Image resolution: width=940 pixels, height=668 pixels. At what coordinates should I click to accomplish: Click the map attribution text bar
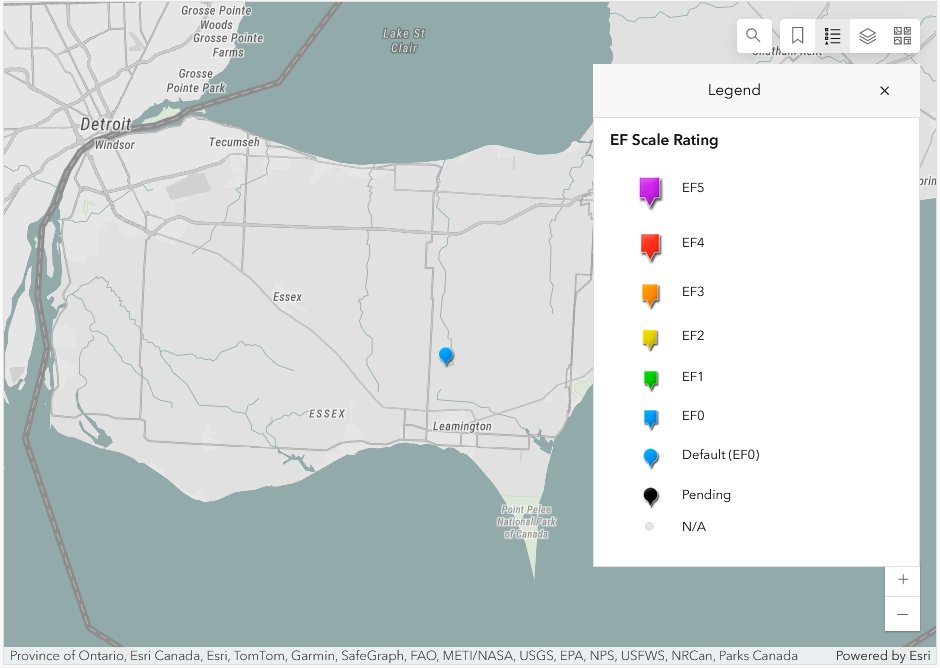(403, 655)
